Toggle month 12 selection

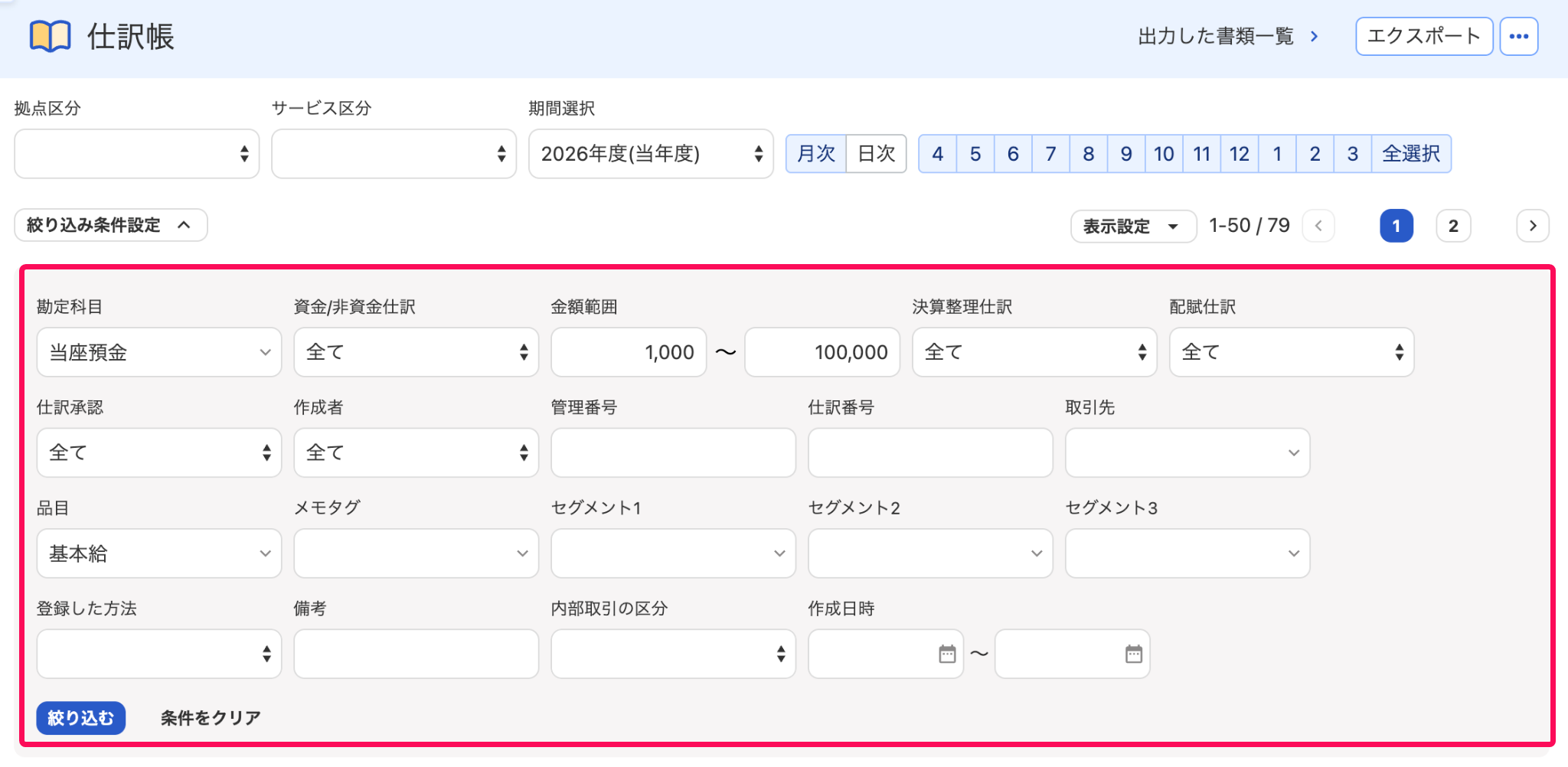[1240, 154]
